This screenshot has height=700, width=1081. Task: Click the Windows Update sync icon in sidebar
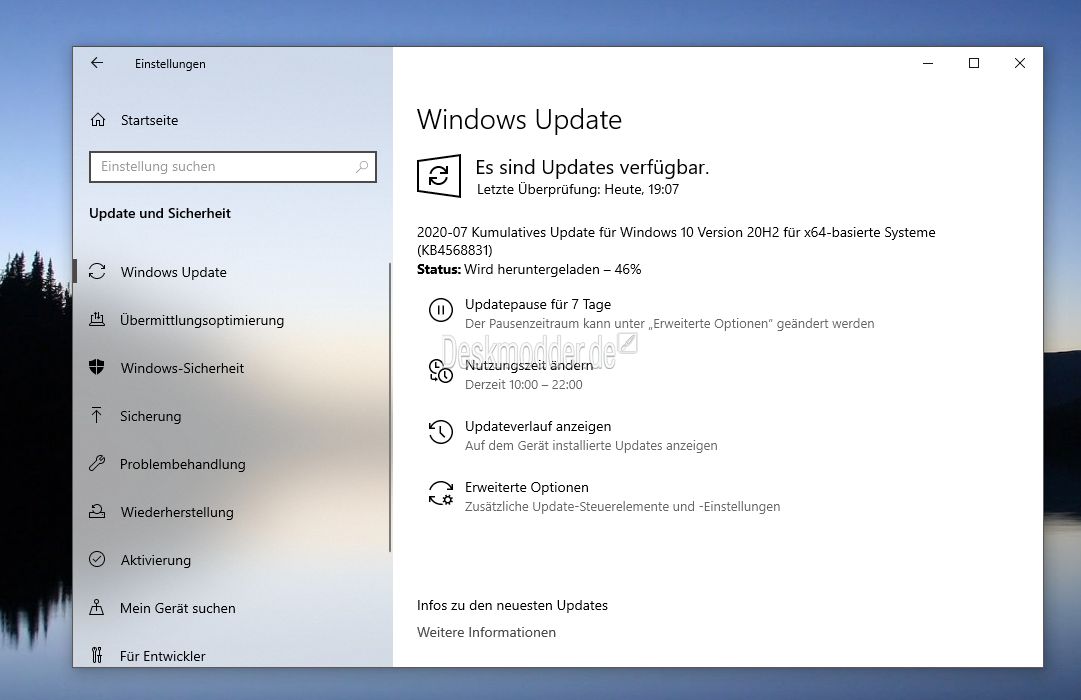tap(97, 272)
